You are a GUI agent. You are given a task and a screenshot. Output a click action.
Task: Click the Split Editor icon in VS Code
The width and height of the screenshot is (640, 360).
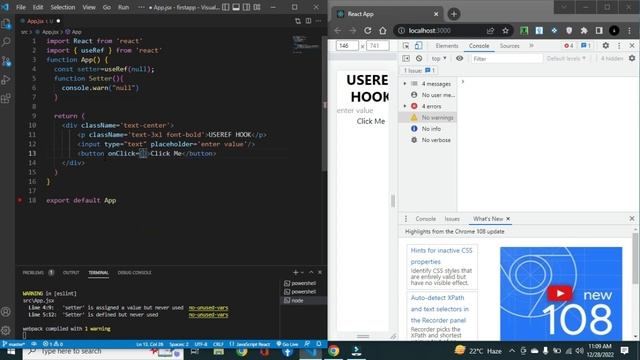click(308, 21)
